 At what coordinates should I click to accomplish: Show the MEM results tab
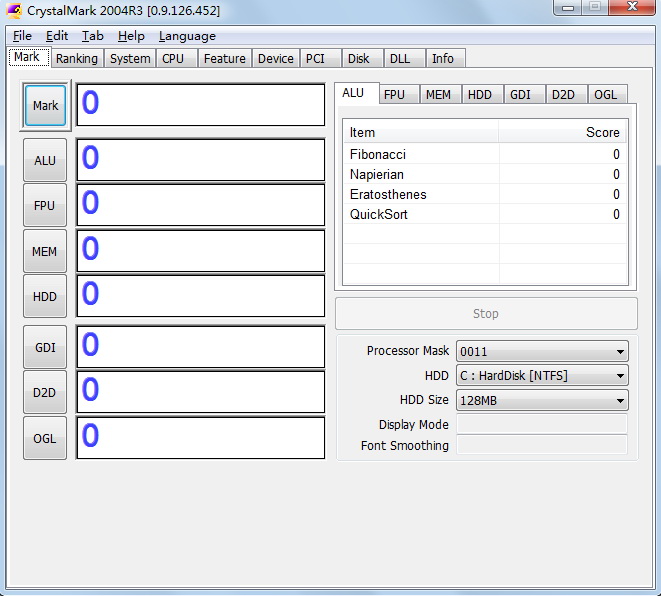pyautogui.click(x=441, y=94)
